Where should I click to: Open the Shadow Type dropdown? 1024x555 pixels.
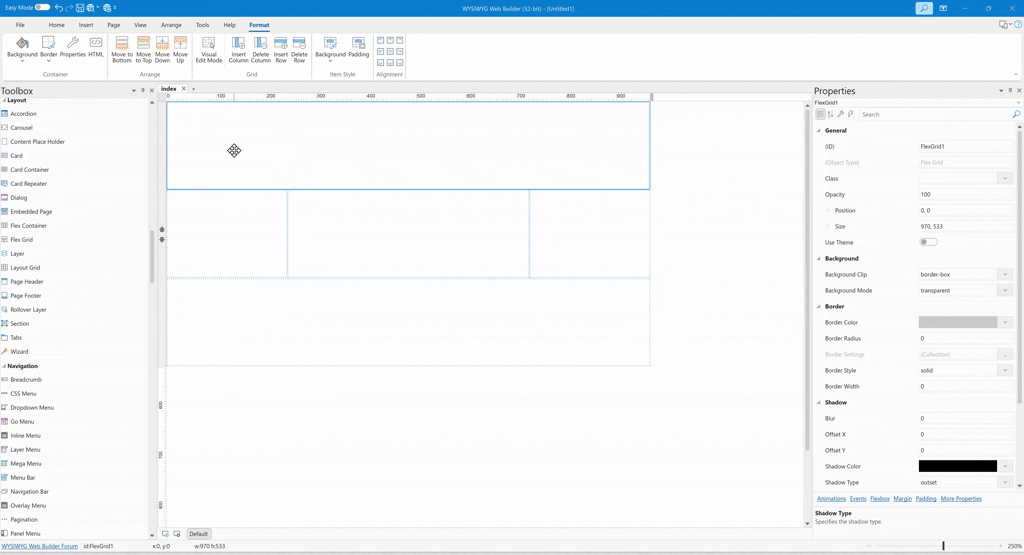tap(1005, 483)
